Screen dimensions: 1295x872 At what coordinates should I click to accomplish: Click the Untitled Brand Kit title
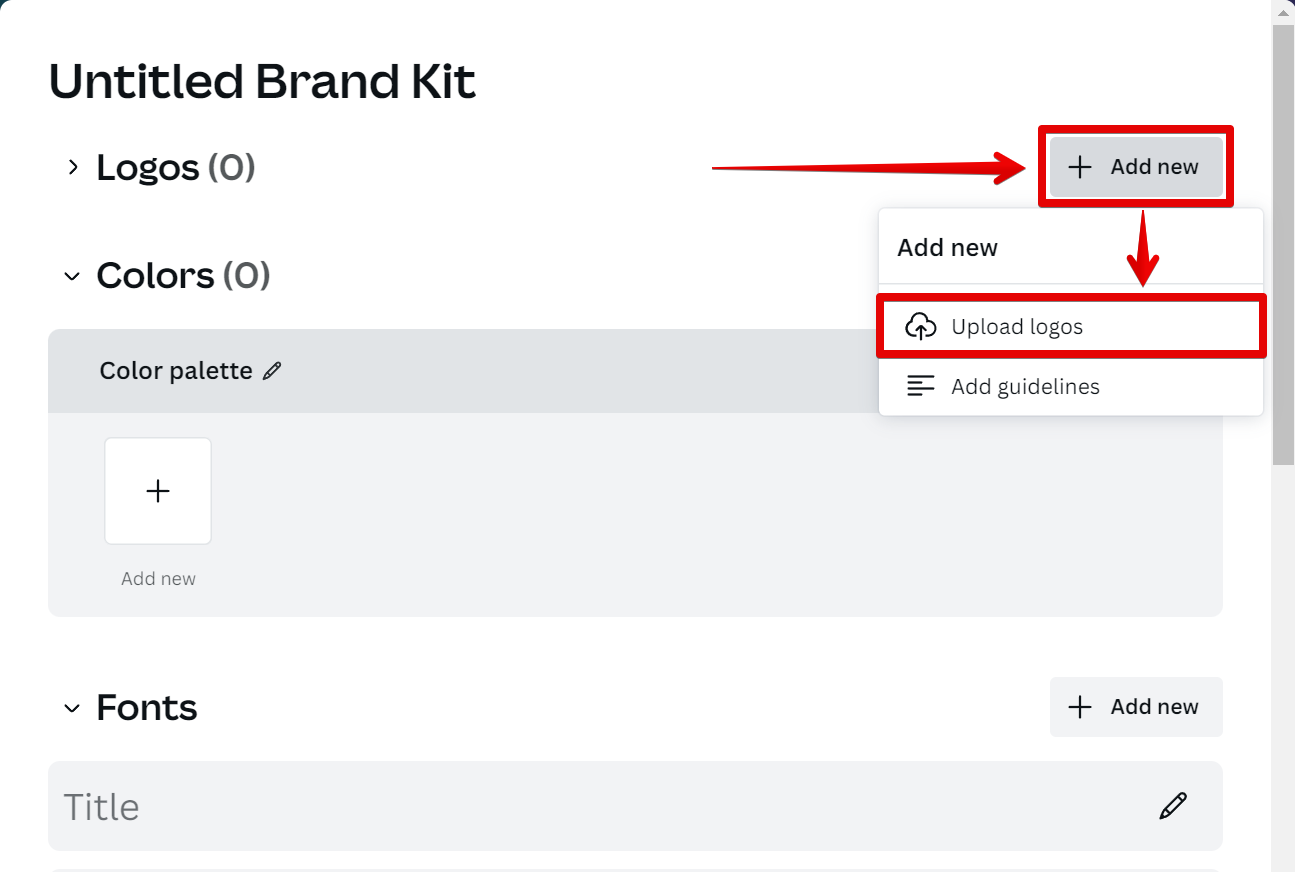[x=262, y=81]
